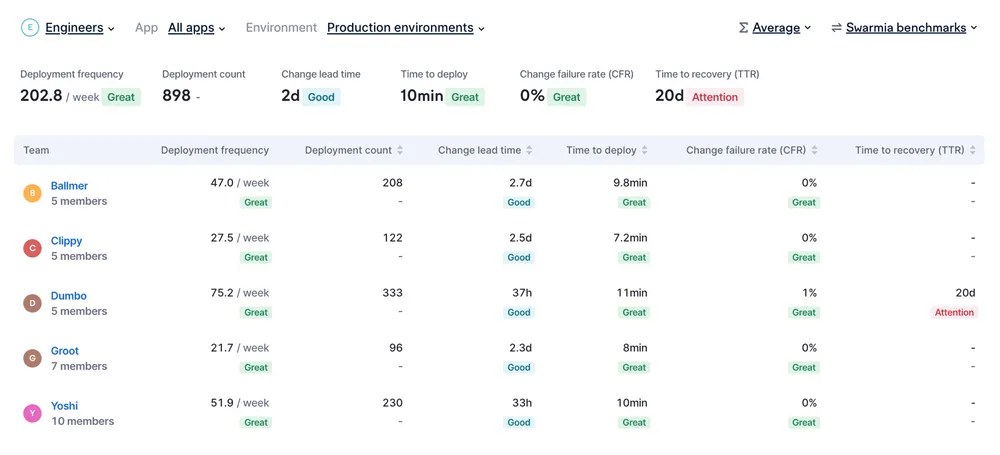The width and height of the screenshot is (1000, 455).
Task: Click the Yoshi team avatar icon
Action: tap(33, 413)
